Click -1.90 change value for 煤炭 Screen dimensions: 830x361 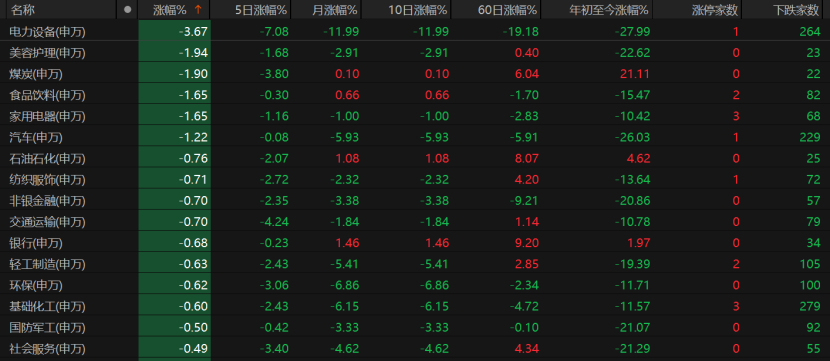point(193,74)
